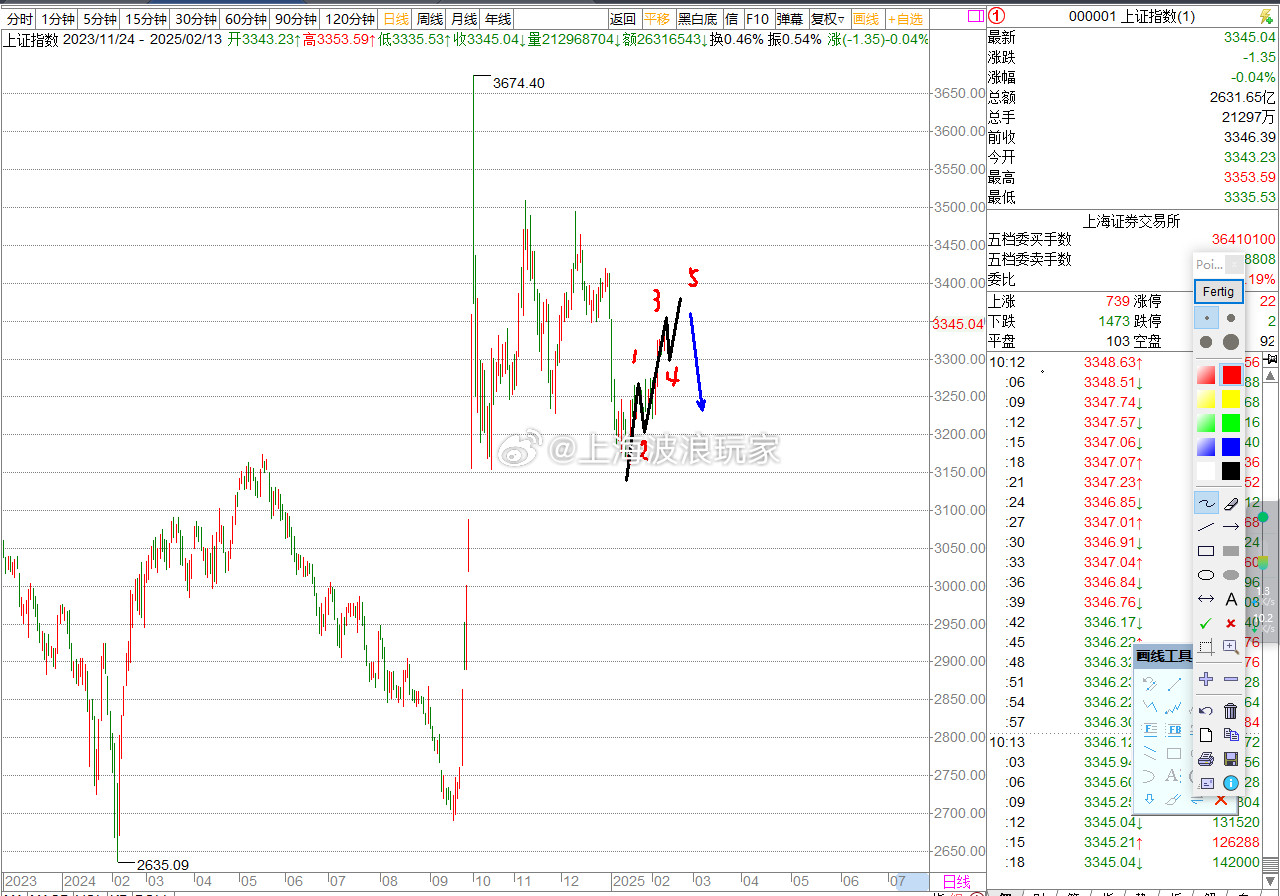Open the blue info icon
The height and width of the screenshot is (896, 1280).
pos(1231,783)
